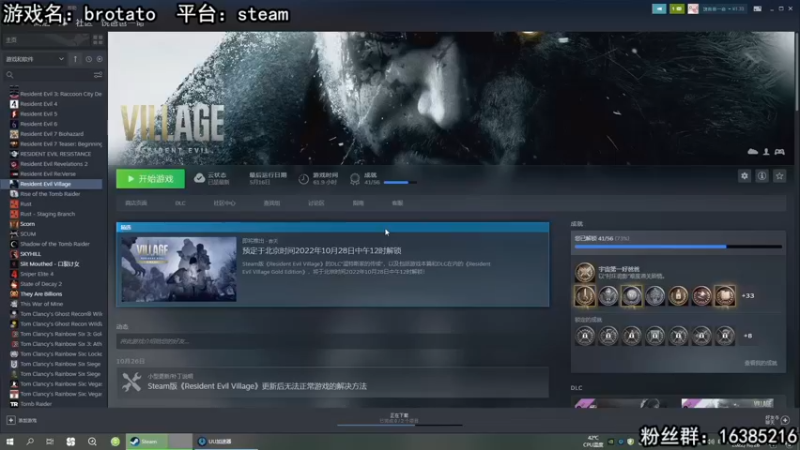800x450 pixels.
Task: Open Windows Start menu
Action: point(10,441)
